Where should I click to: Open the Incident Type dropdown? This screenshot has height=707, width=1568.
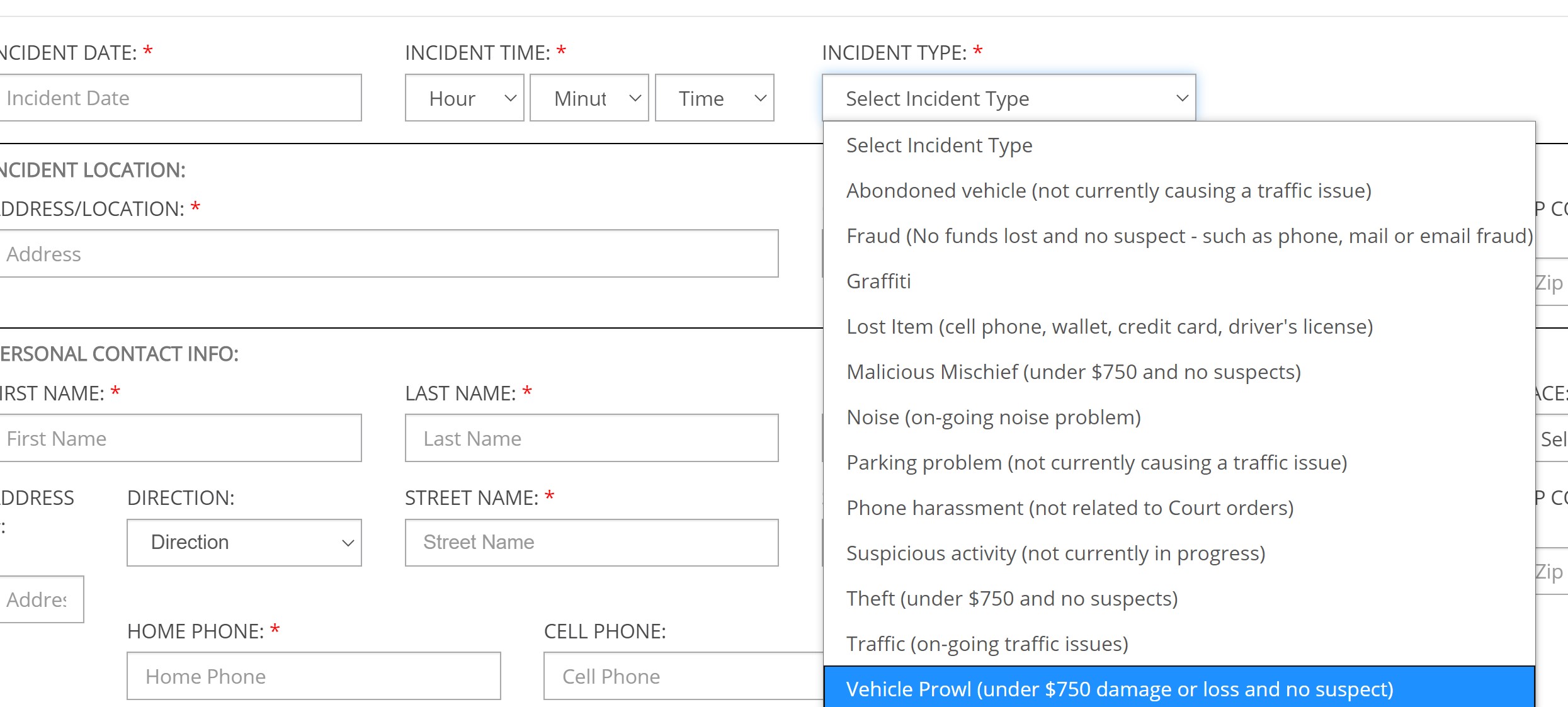1009,97
